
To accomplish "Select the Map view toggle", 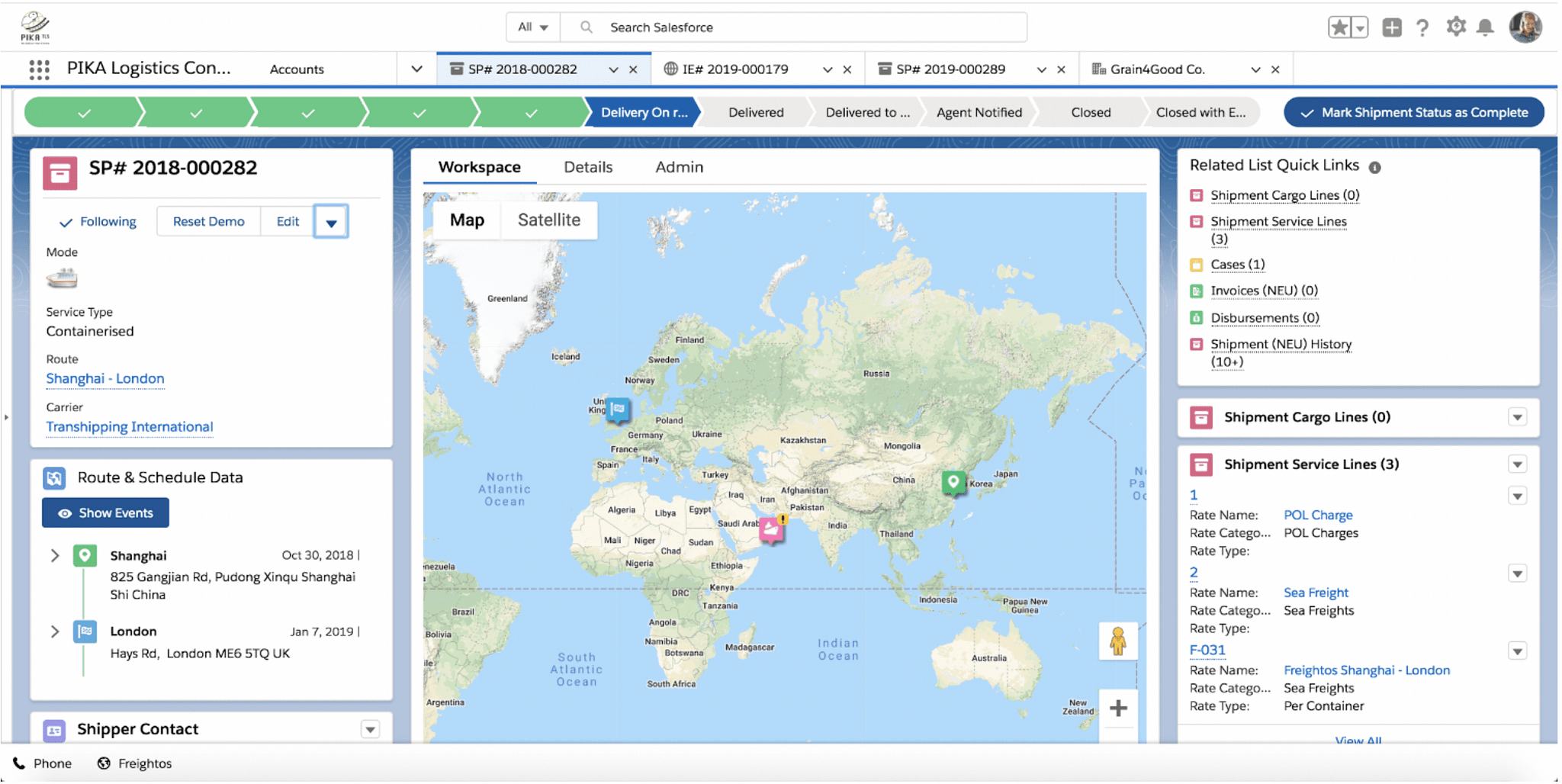I will [467, 220].
